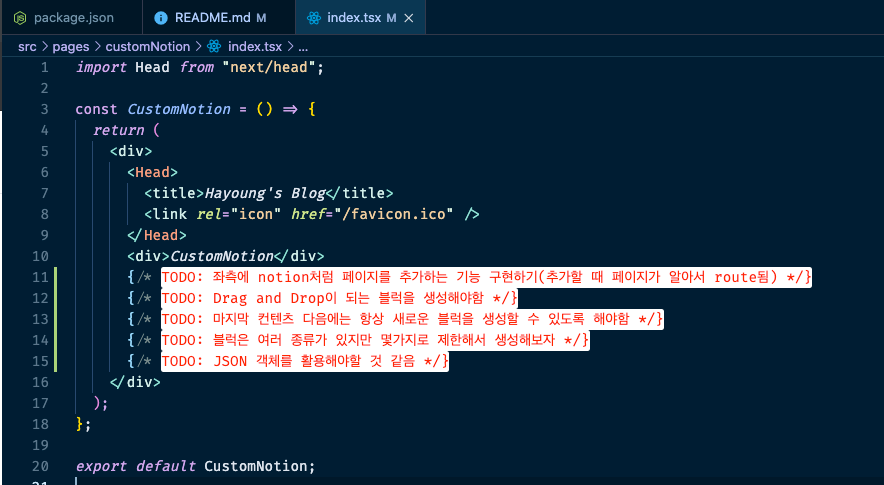Click the return keyword on line 4
884x485 pixels.
[x=118, y=130]
